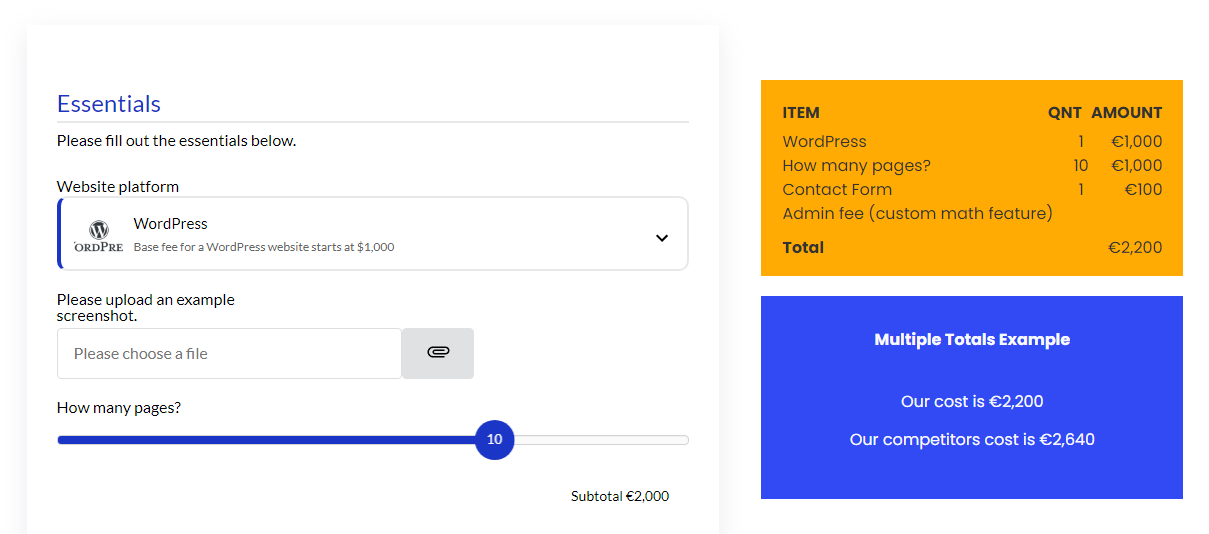Image resolution: width=1209 pixels, height=534 pixels.
Task: Click 'Our competitors cost is €2,640' text
Action: point(972,440)
